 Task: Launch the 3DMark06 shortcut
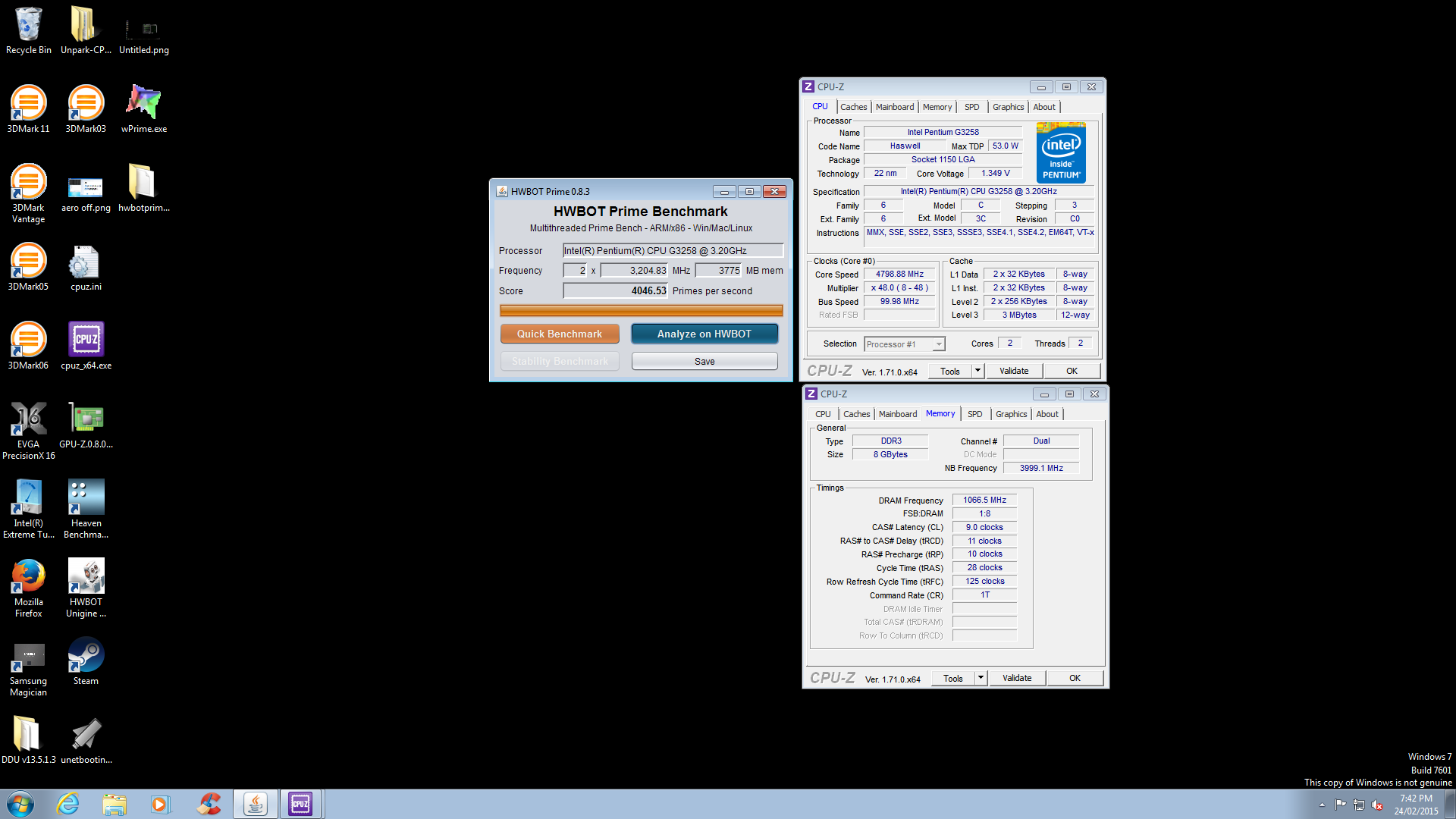[28, 346]
